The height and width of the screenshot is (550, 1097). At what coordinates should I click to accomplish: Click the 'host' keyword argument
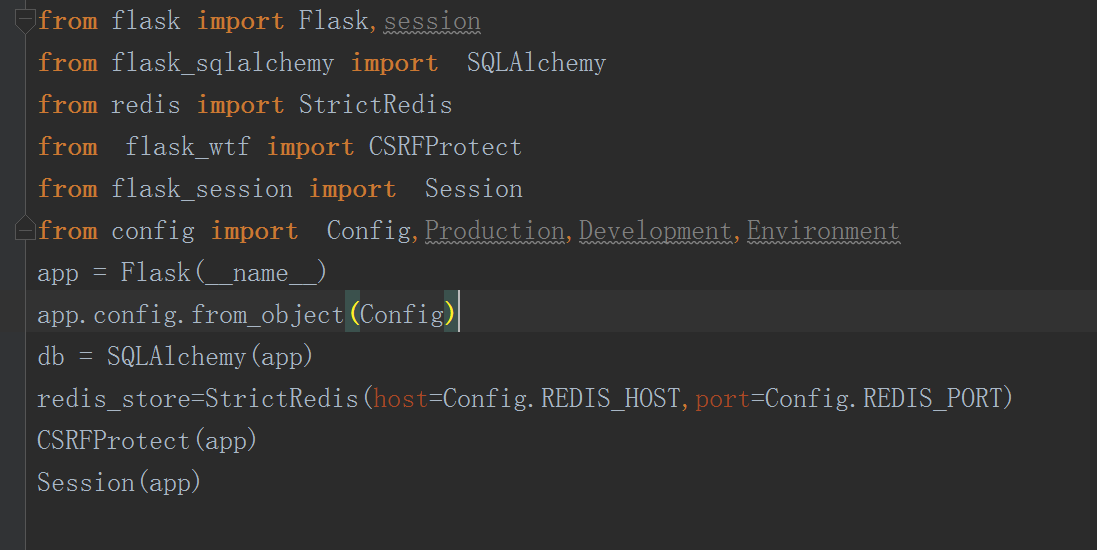click(401, 399)
